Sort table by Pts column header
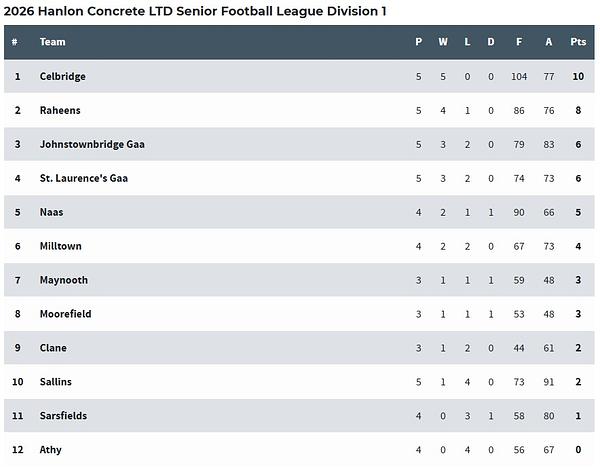This screenshot has width=600, height=468. click(577, 42)
